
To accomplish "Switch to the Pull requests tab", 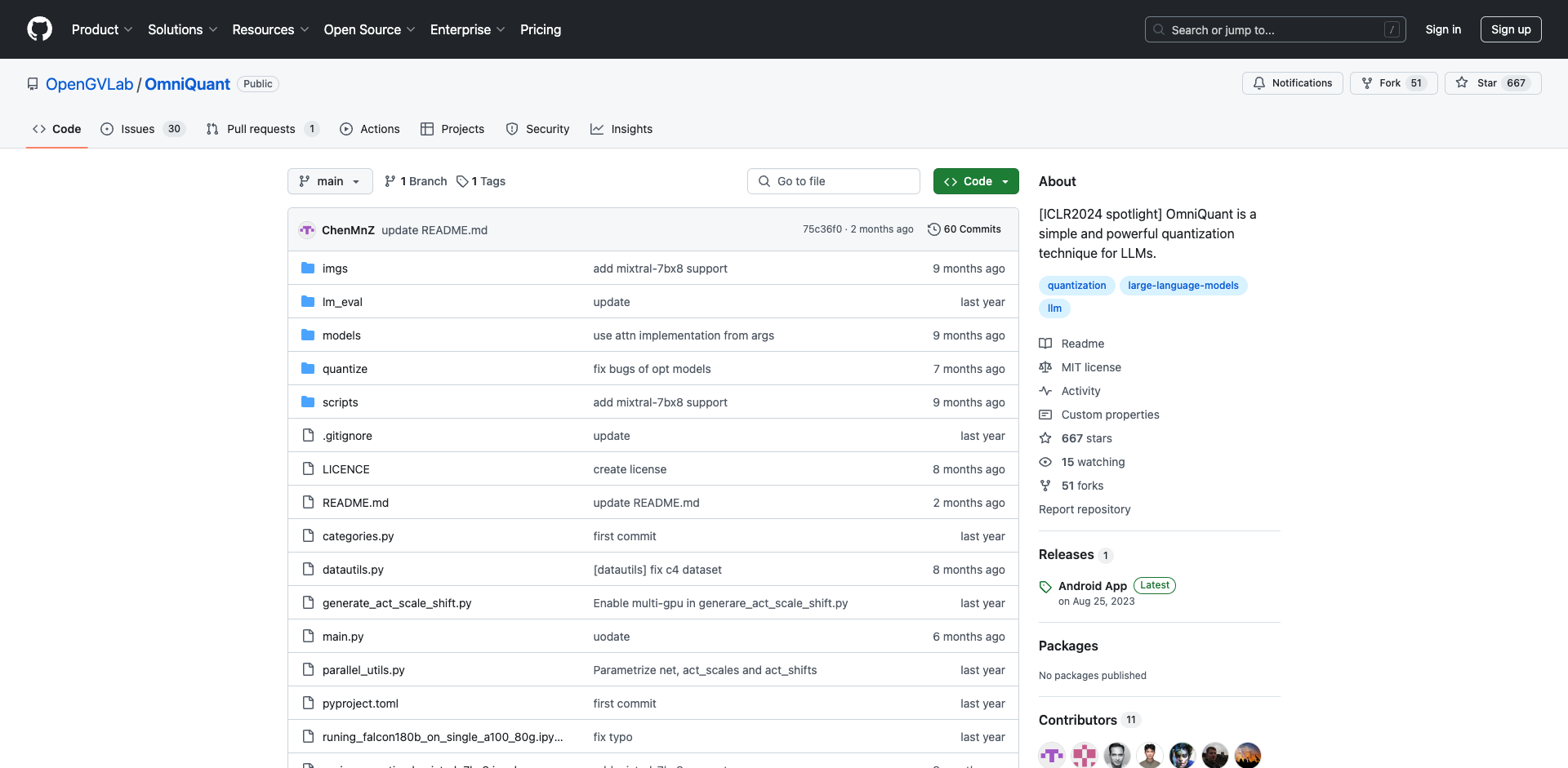I will point(262,129).
